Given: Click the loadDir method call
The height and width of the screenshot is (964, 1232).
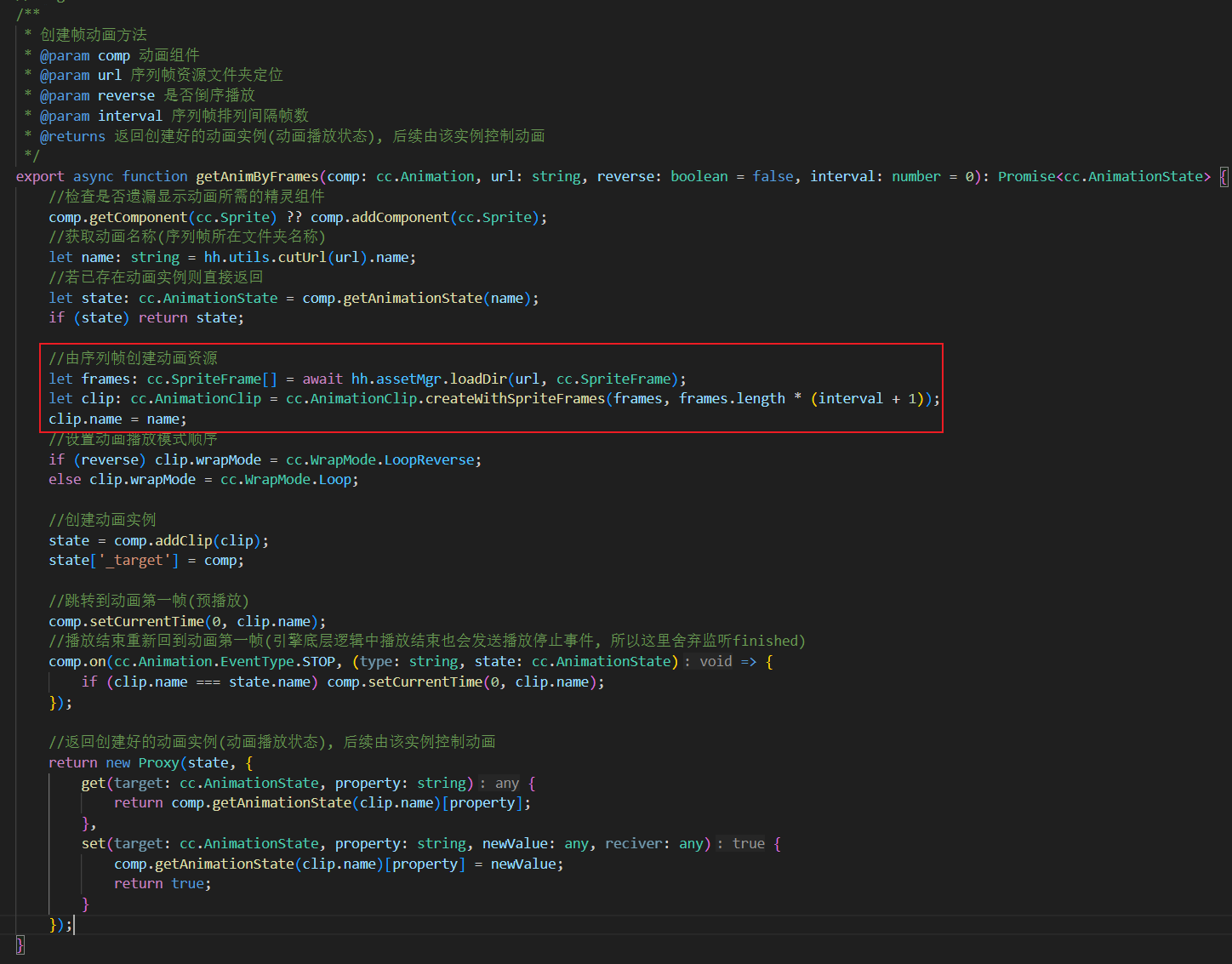Looking at the screenshot, I should pyautogui.click(x=477, y=379).
